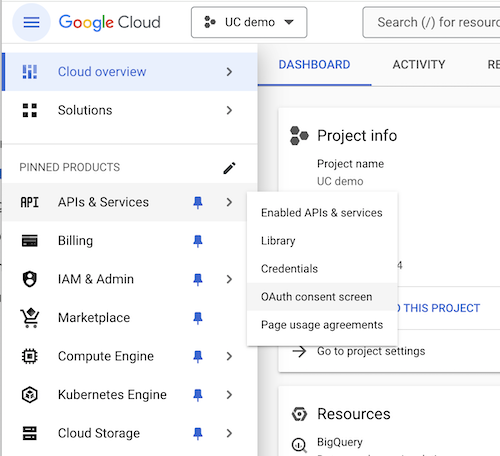Image resolution: width=500 pixels, height=456 pixels.
Task: Click the Kubernetes Engine hexagon icon
Action: click(x=30, y=395)
